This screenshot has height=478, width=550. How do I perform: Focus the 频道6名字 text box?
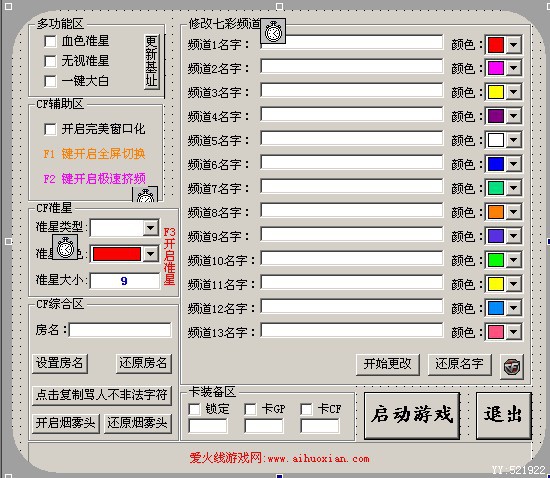pos(352,162)
